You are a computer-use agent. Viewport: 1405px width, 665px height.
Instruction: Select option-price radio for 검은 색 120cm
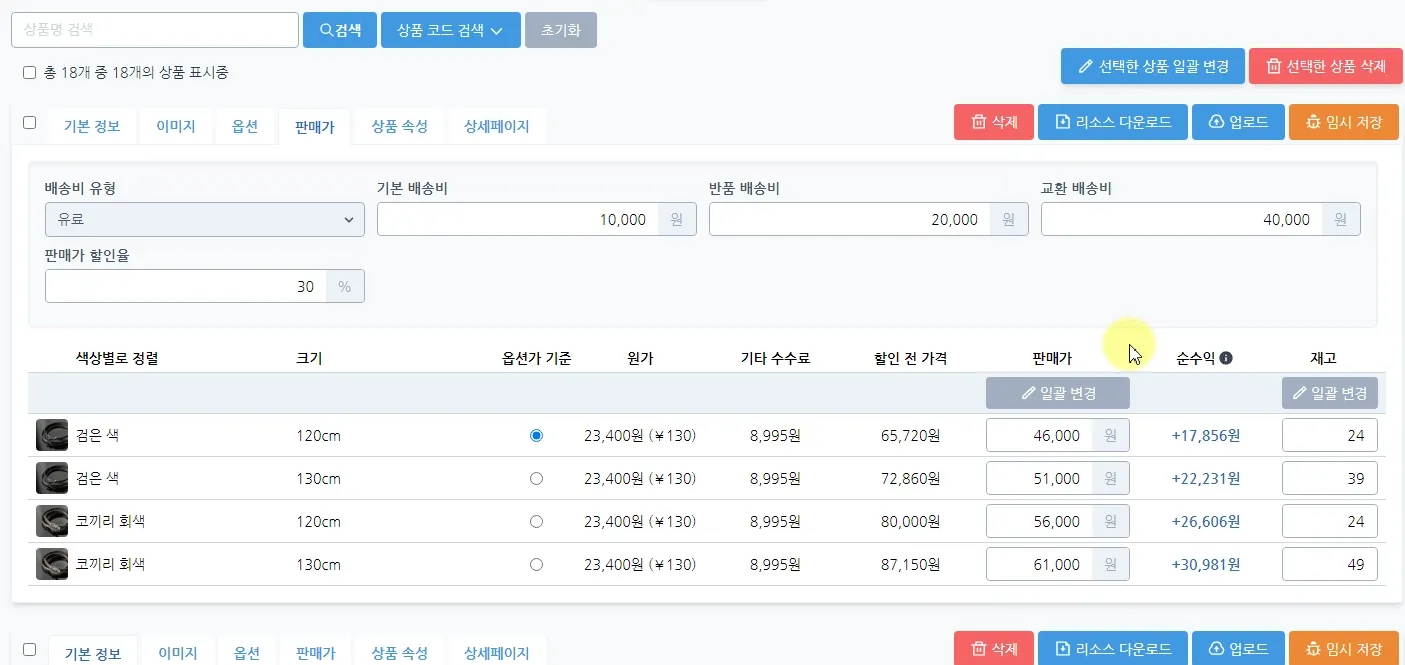pos(536,436)
